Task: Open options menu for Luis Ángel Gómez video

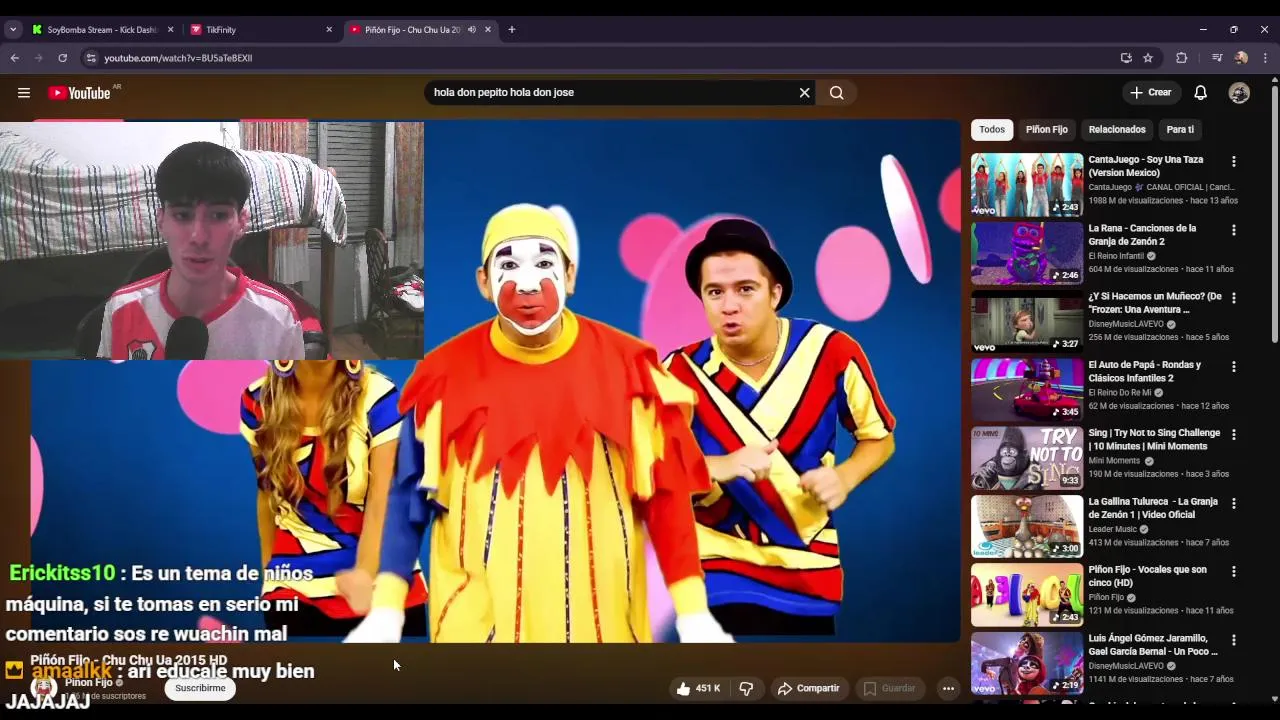Action: click(1233, 640)
